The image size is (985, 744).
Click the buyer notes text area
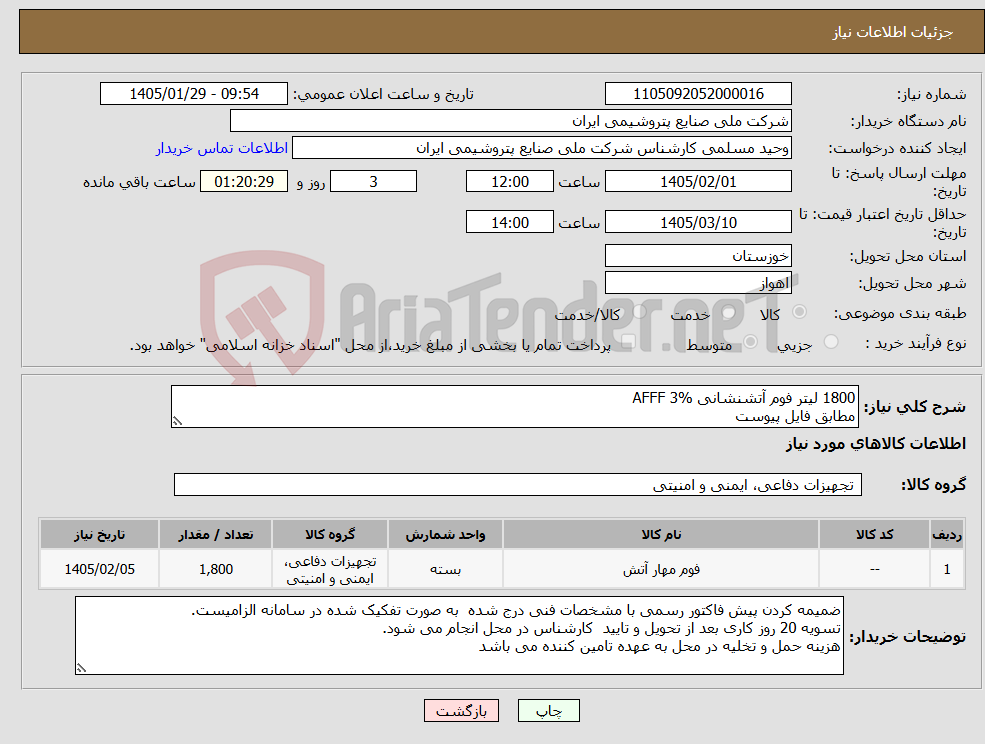[x=459, y=636]
